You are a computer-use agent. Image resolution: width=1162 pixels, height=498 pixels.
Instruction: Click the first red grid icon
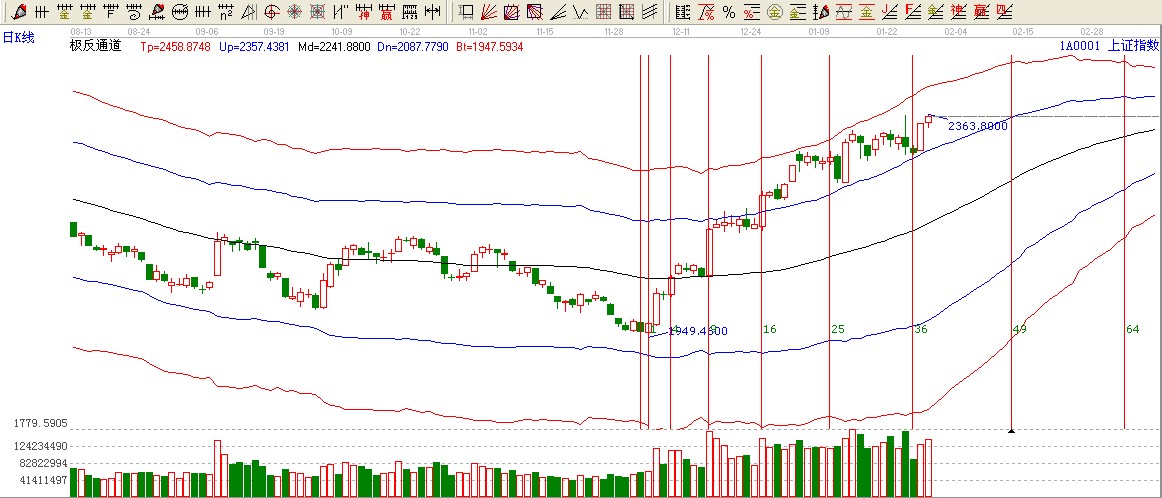click(x=603, y=12)
